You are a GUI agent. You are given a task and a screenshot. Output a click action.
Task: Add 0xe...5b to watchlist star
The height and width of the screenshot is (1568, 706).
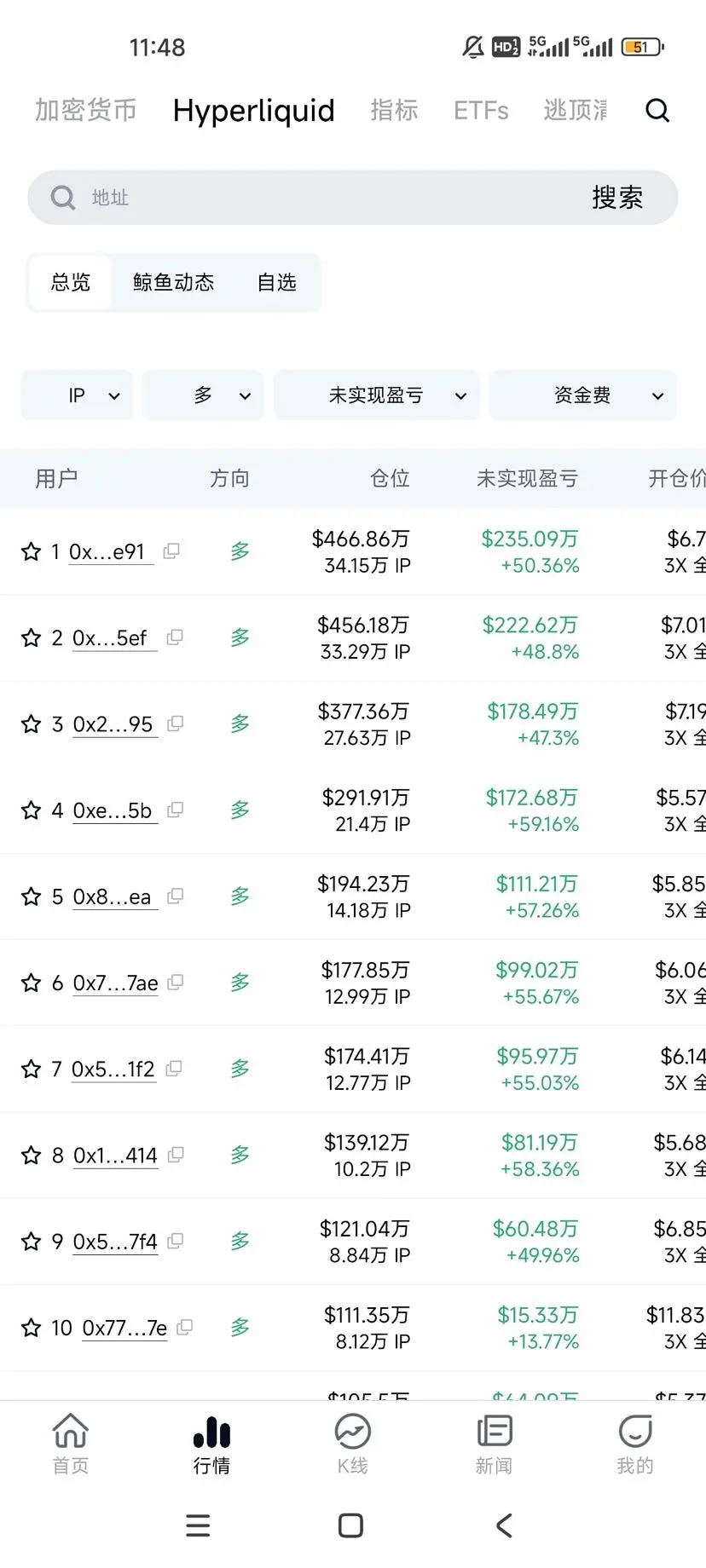click(x=32, y=810)
